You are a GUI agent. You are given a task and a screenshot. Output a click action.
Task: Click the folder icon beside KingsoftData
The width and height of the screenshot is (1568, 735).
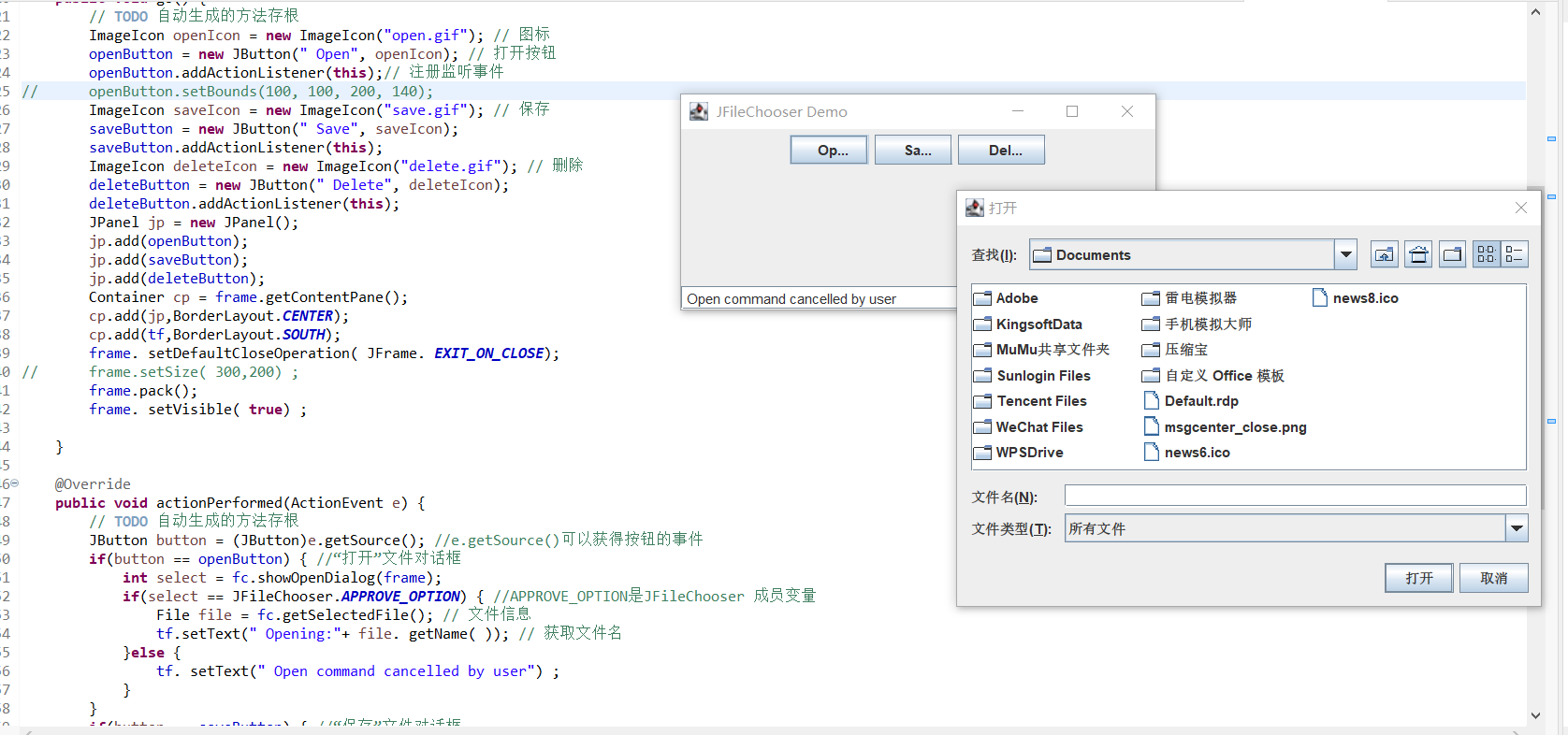tap(982, 324)
